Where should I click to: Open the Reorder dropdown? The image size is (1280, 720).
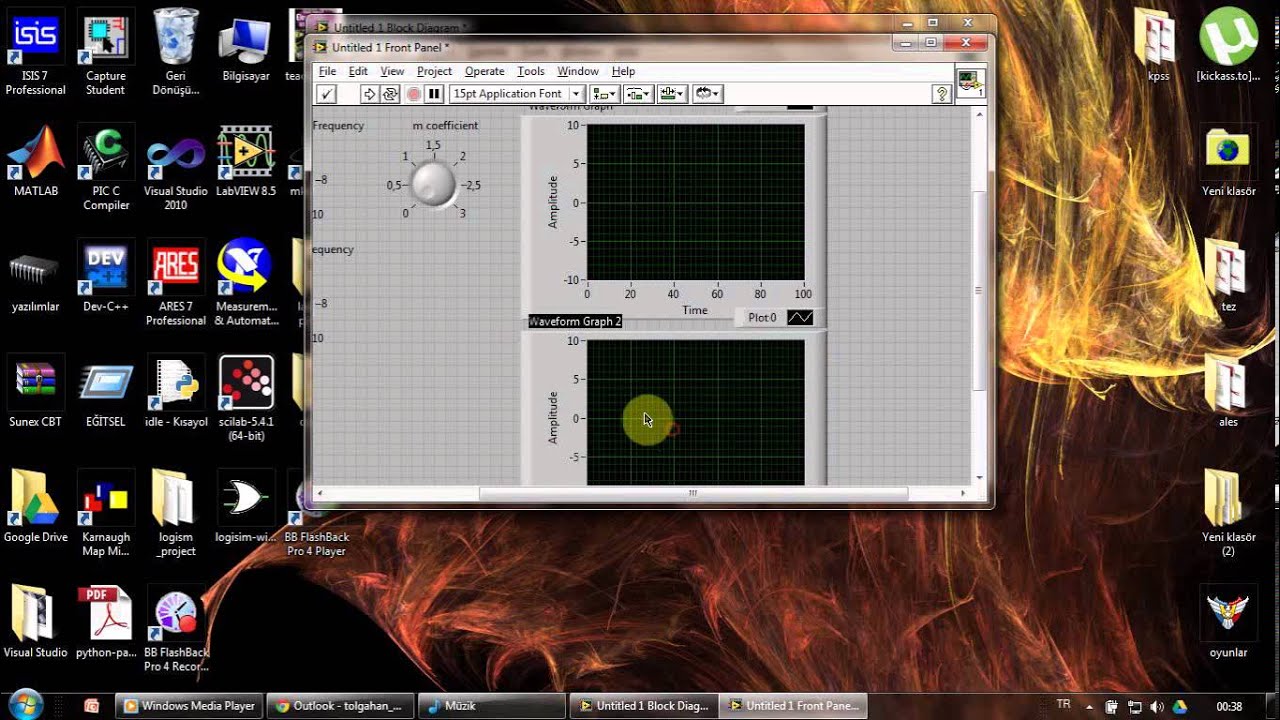(708, 94)
